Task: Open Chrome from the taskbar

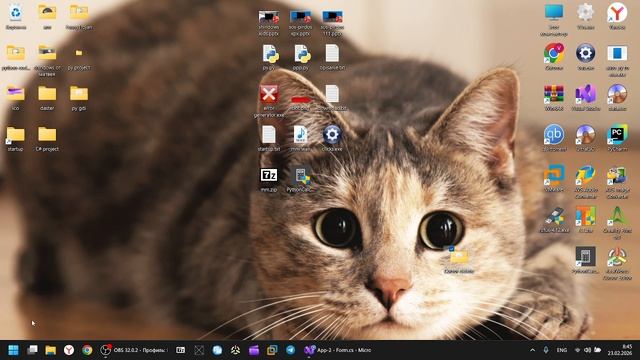Action: click(87, 350)
